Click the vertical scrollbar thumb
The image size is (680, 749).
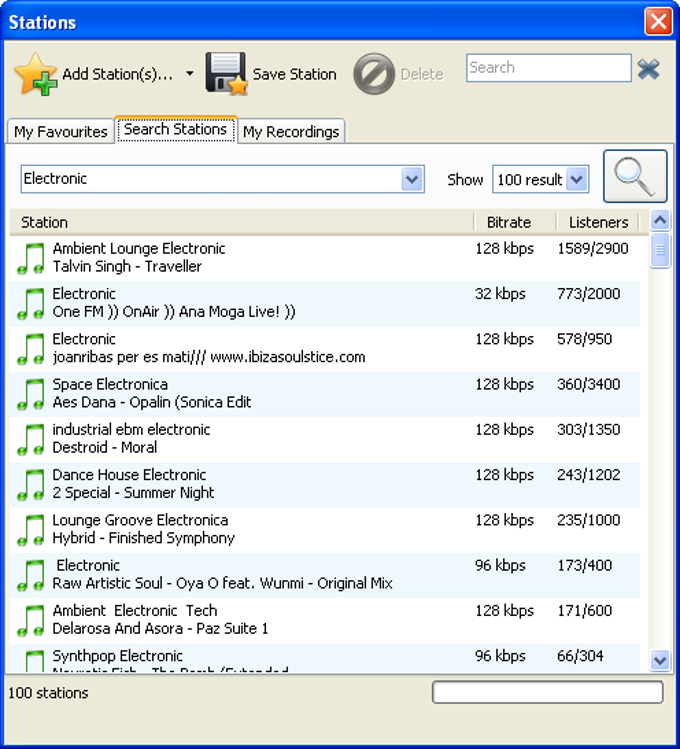pyautogui.click(x=660, y=250)
